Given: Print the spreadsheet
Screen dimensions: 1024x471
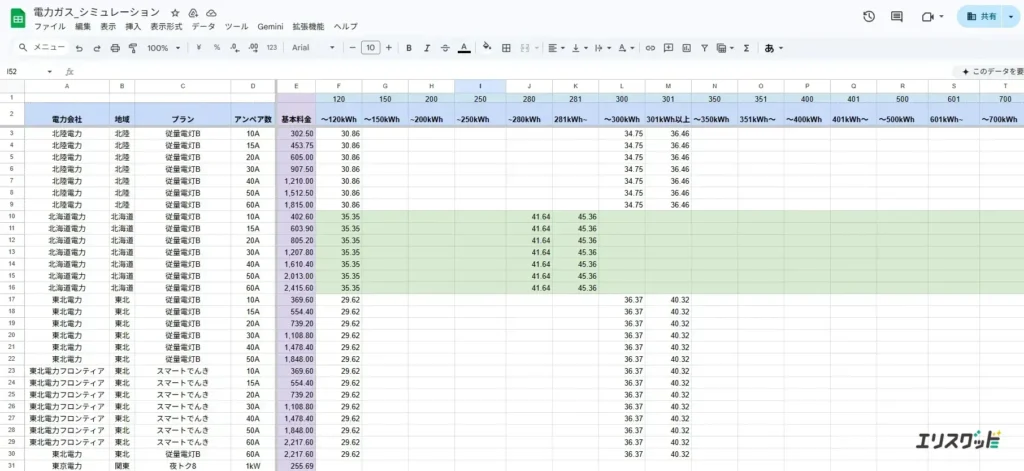Looking at the screenshot, I should pos(115,48).
